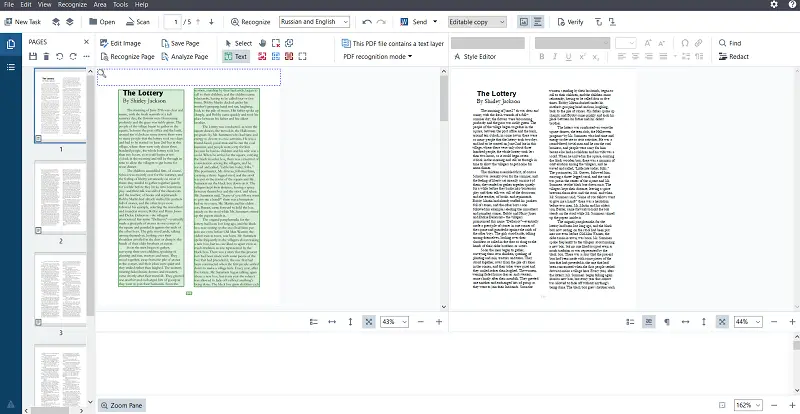Click Analyze Page
The height and width of the screenshot is (414, 800).
185,57
